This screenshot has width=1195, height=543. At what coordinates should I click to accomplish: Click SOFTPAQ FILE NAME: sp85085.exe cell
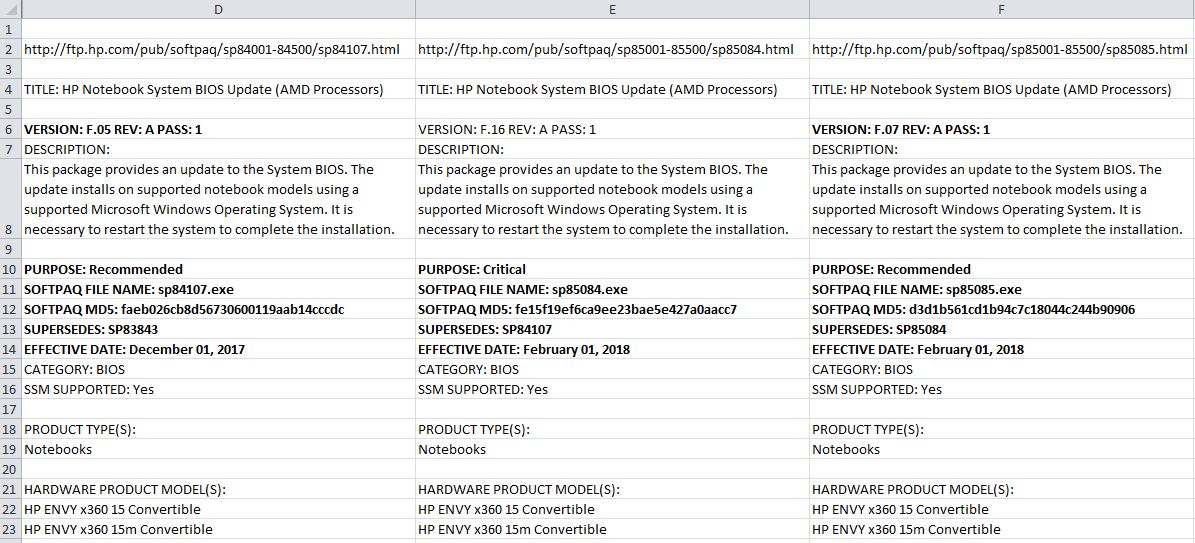coord(917,289)
